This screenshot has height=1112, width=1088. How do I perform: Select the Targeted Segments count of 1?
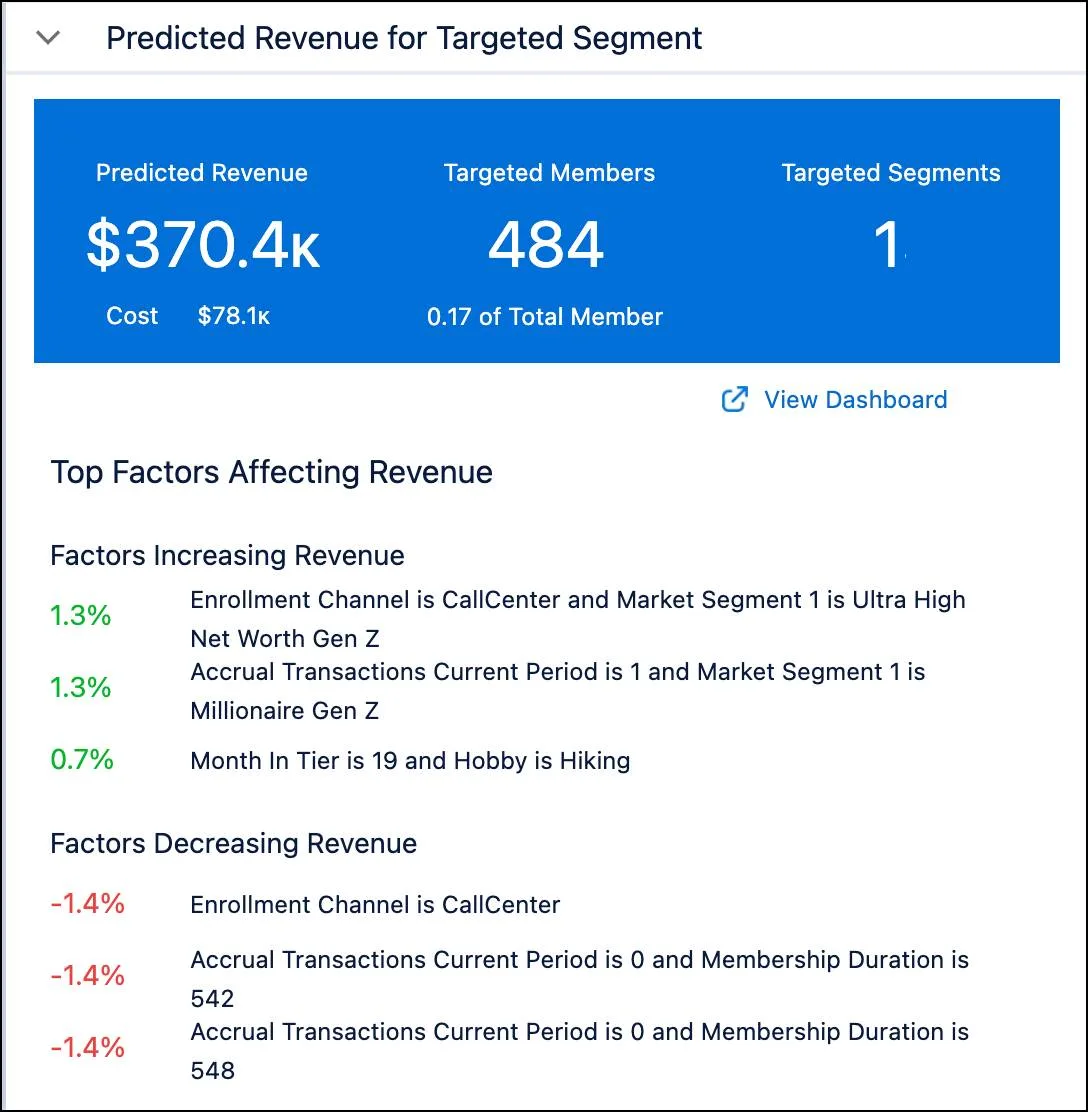pos(889,243)
